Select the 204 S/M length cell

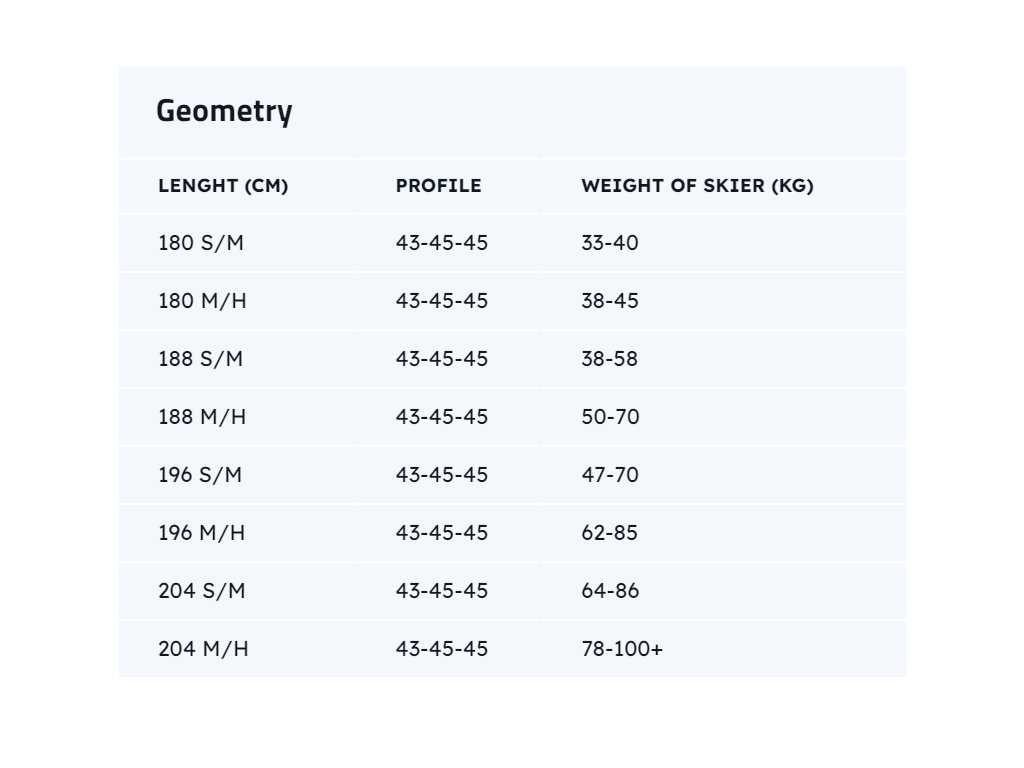pyautogui.click(x=202, y=591)
